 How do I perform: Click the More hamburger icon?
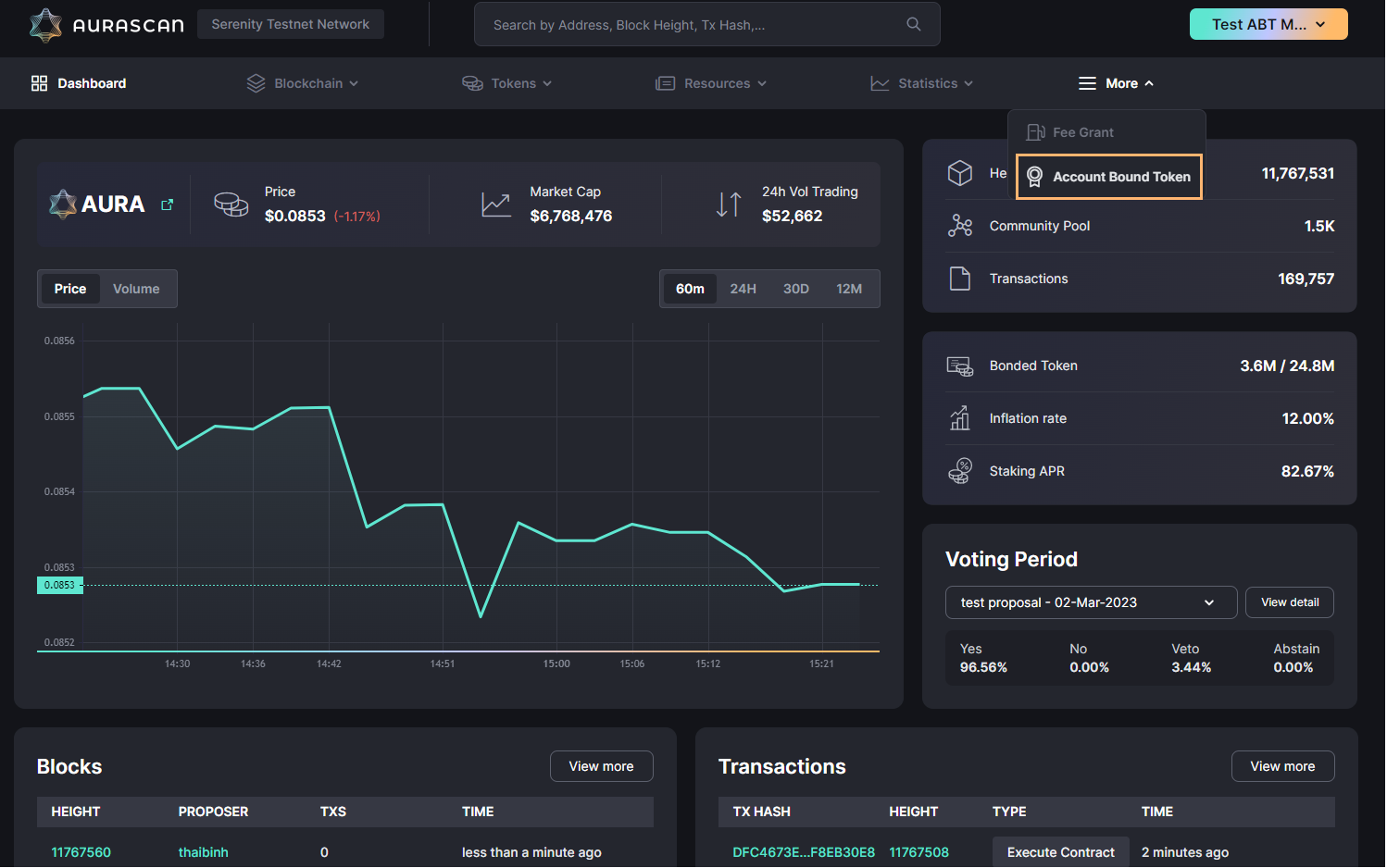pos(1087,83)
